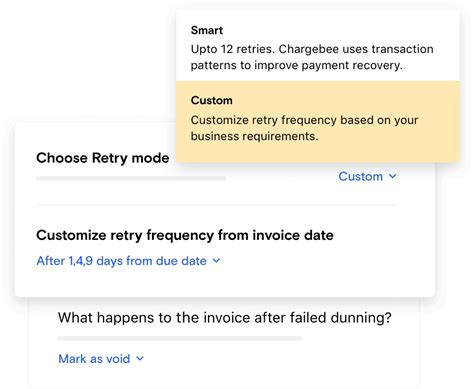474x389 pixels.
Task: Click the Upto 12 retries description text
Action: 312,57
